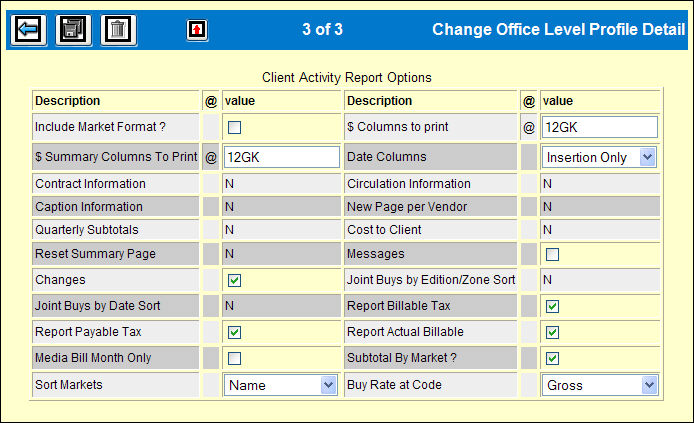
Task: Enable the Include Market Format checkbox
Action: (235, 127)
